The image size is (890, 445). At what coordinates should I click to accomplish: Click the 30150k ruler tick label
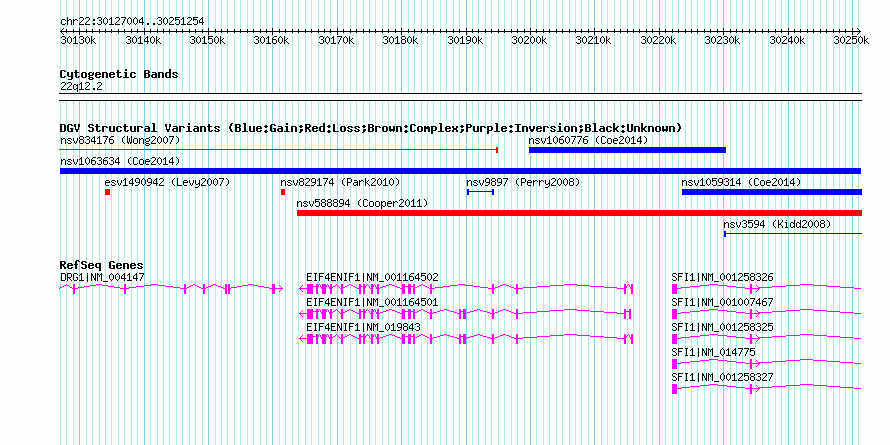click(208, 40)
